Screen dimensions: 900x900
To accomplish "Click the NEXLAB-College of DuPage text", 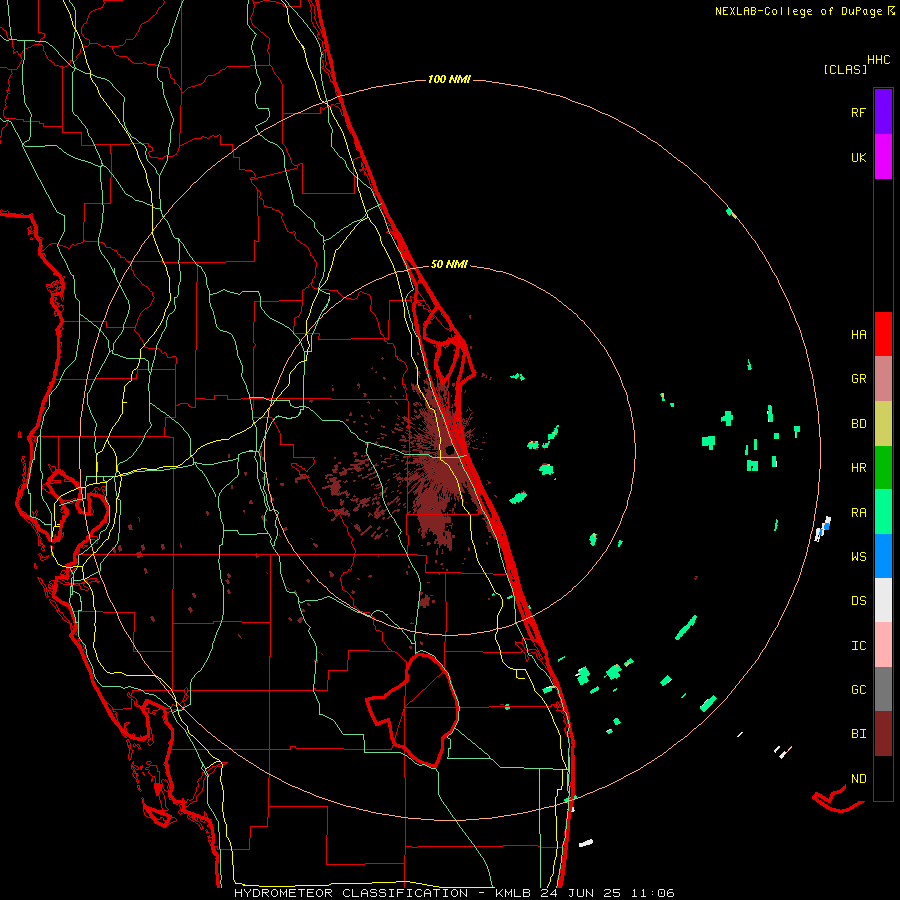I will click(800, 11).
